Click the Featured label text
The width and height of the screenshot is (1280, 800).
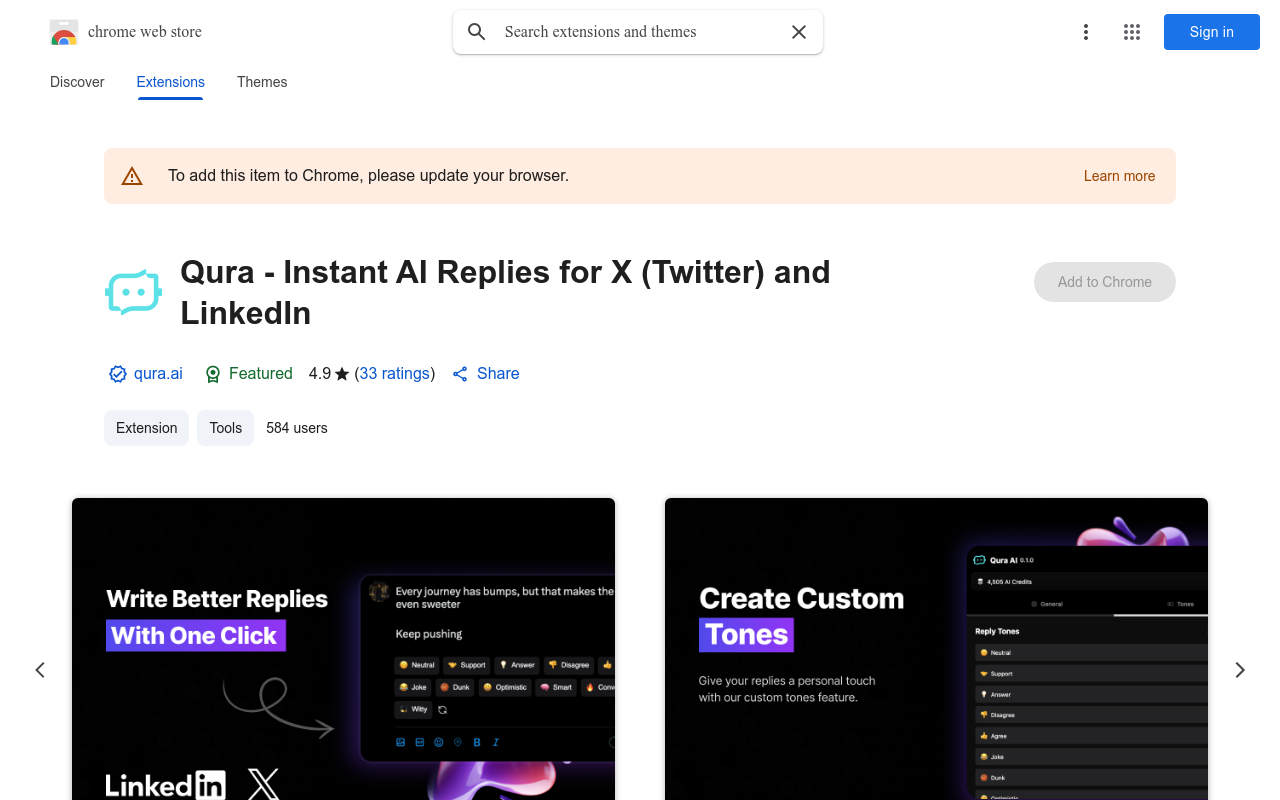click(261, 373)
